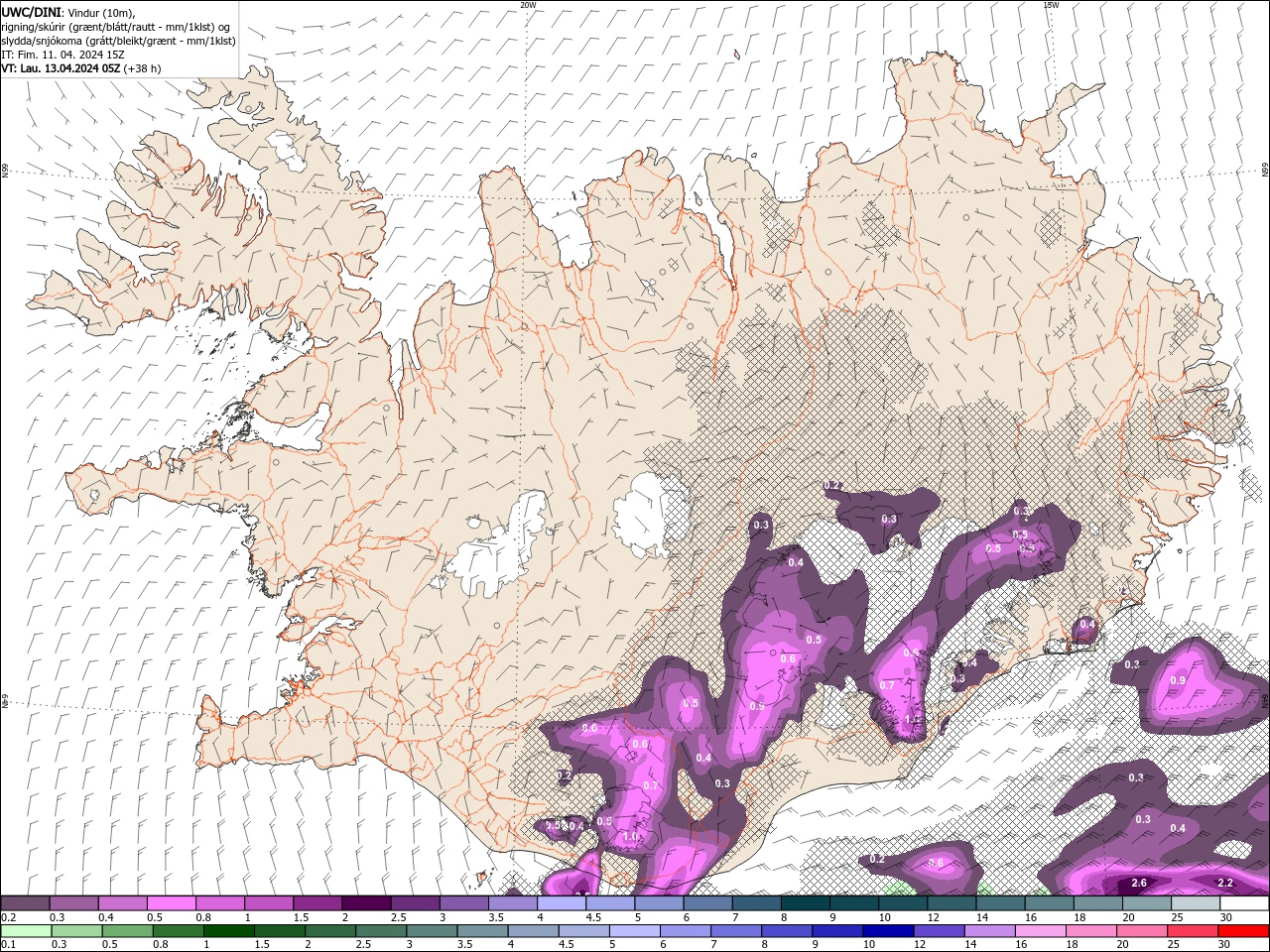Pick the bright red 30 rain-scale swatch
1270x952 pixels.
coord(1242,931)
